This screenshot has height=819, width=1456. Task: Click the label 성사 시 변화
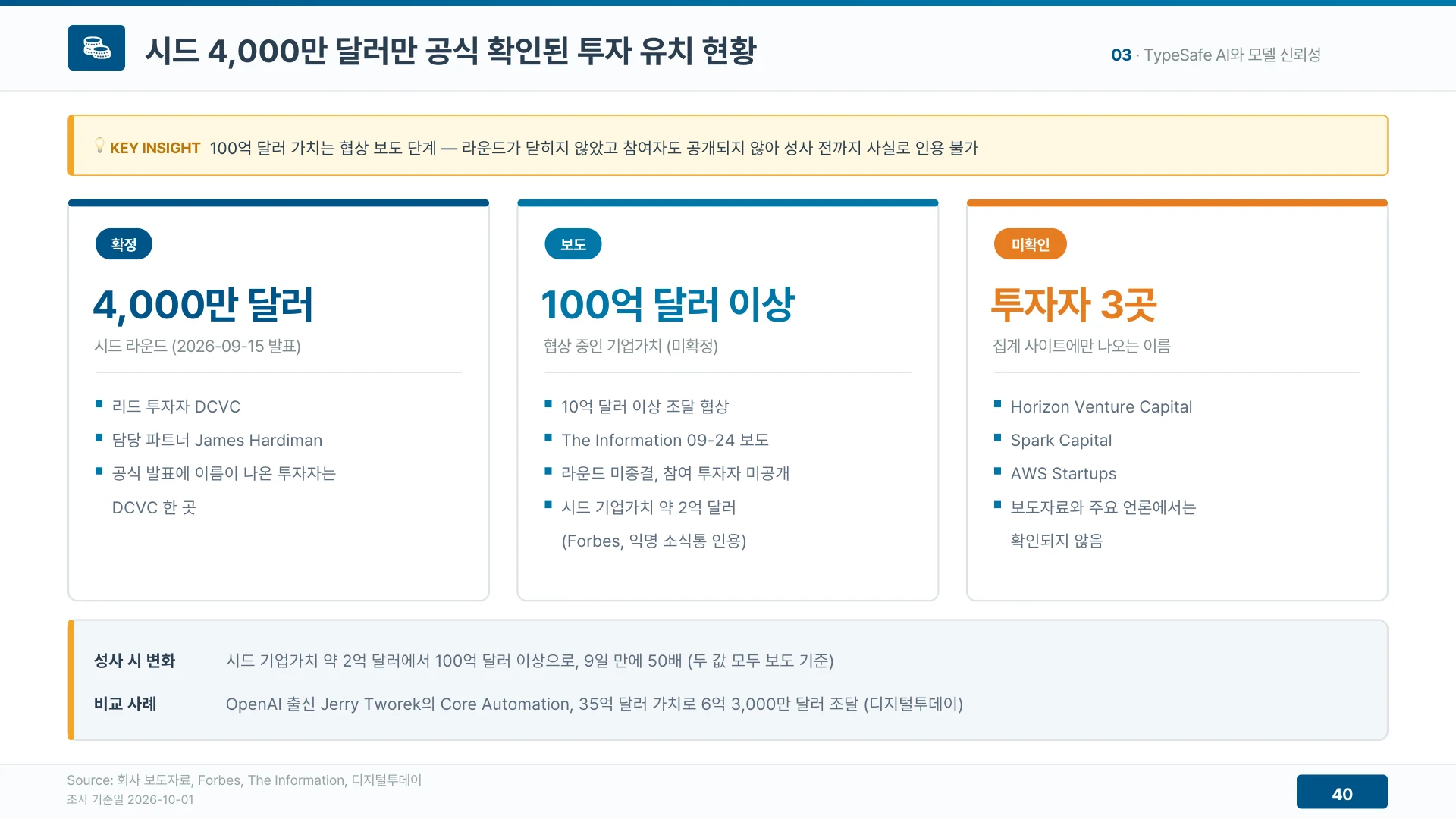tap(134, 661)
